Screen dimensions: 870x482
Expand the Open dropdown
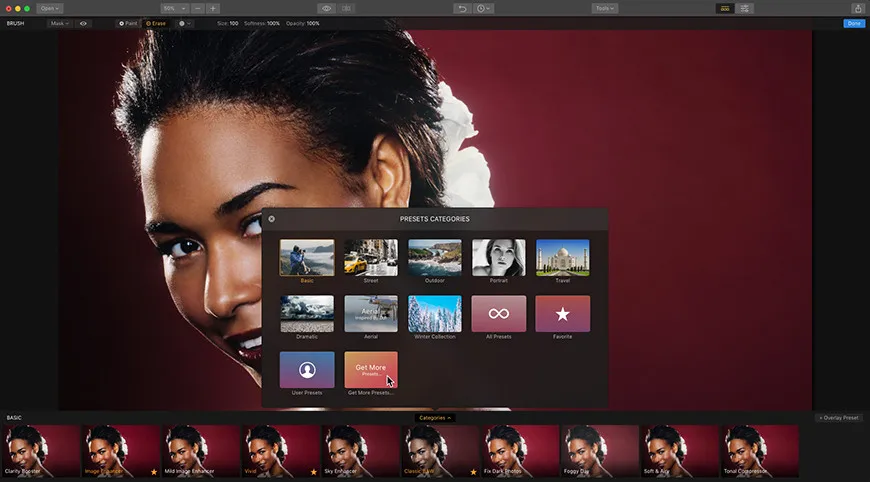point(49,8)
